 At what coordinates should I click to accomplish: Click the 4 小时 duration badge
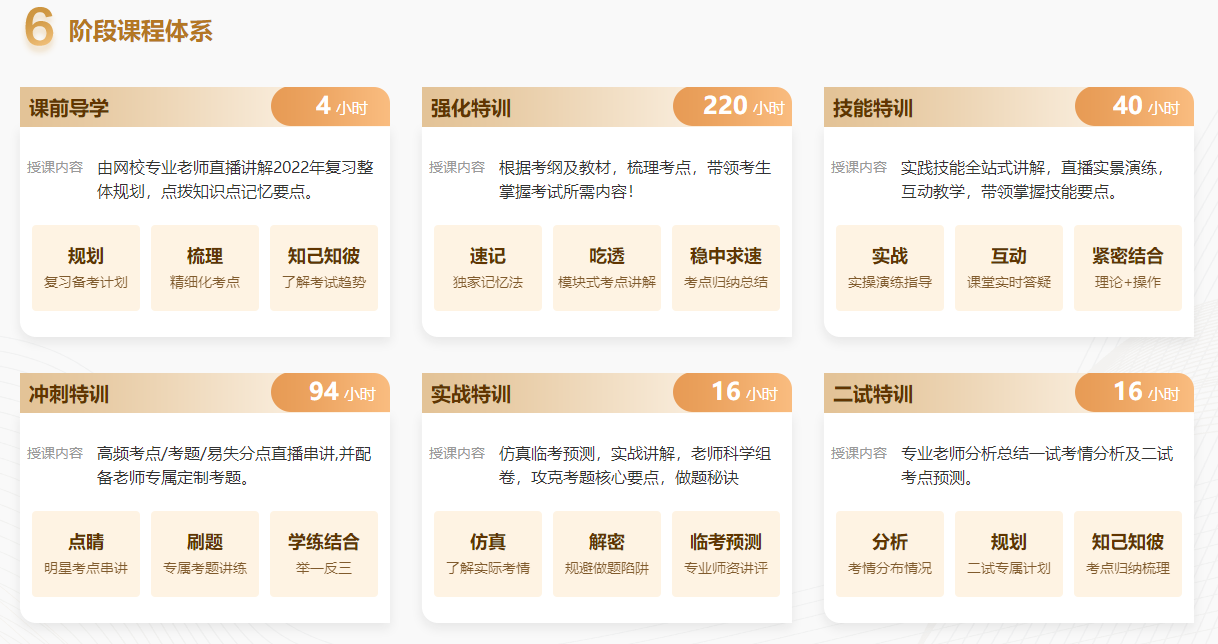[x=330, y=105]
